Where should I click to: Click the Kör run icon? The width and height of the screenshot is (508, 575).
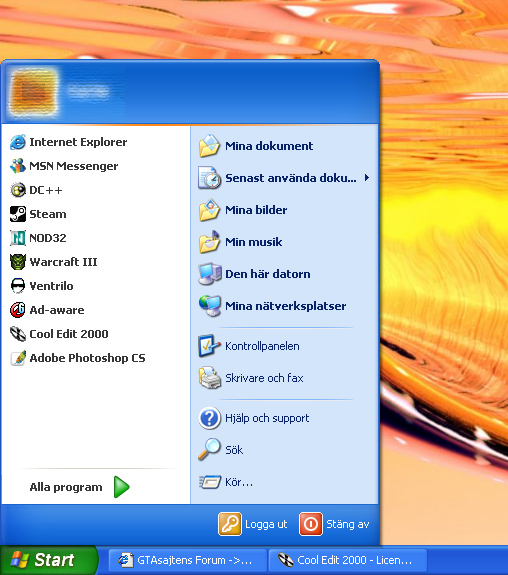pos(209,482)
